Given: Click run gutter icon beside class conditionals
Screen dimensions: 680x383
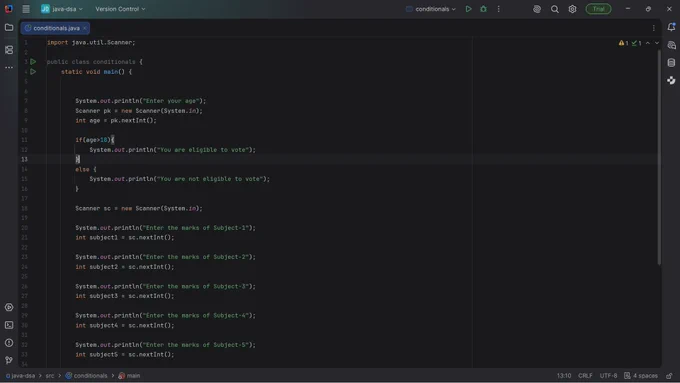Looking at the screenshot, I should (x=33, y=62).
